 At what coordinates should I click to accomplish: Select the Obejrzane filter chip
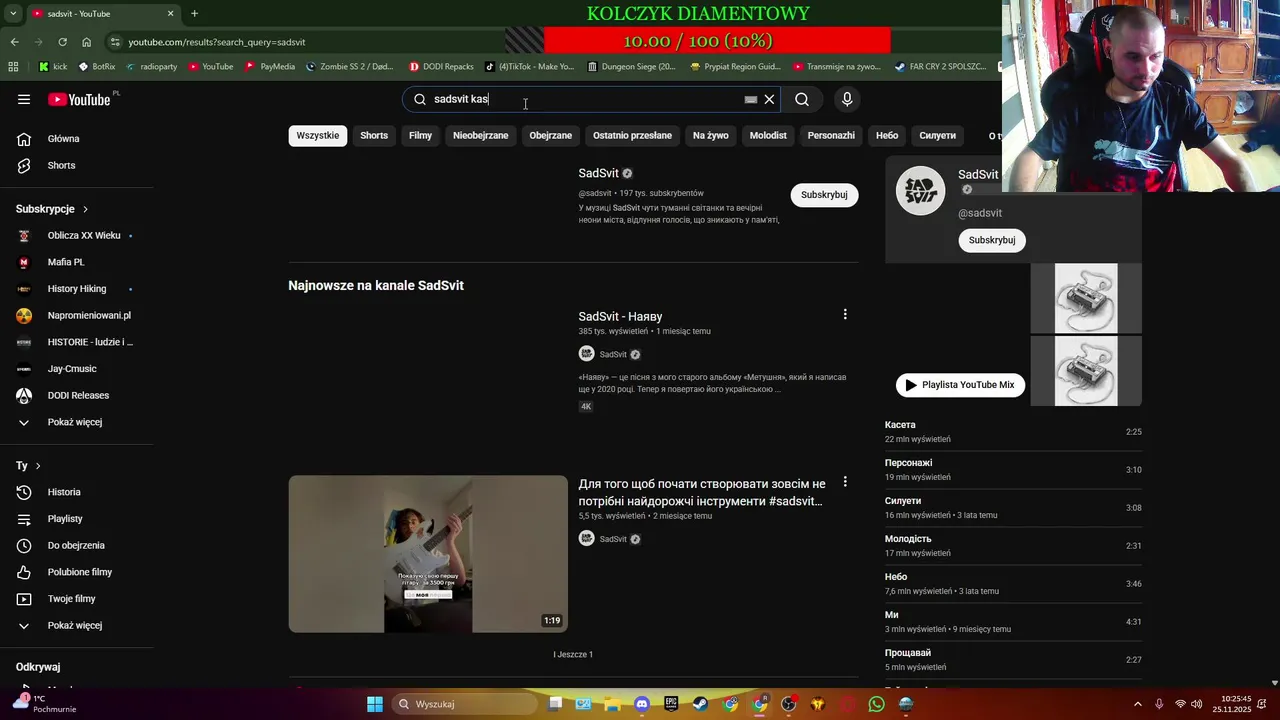551,135
